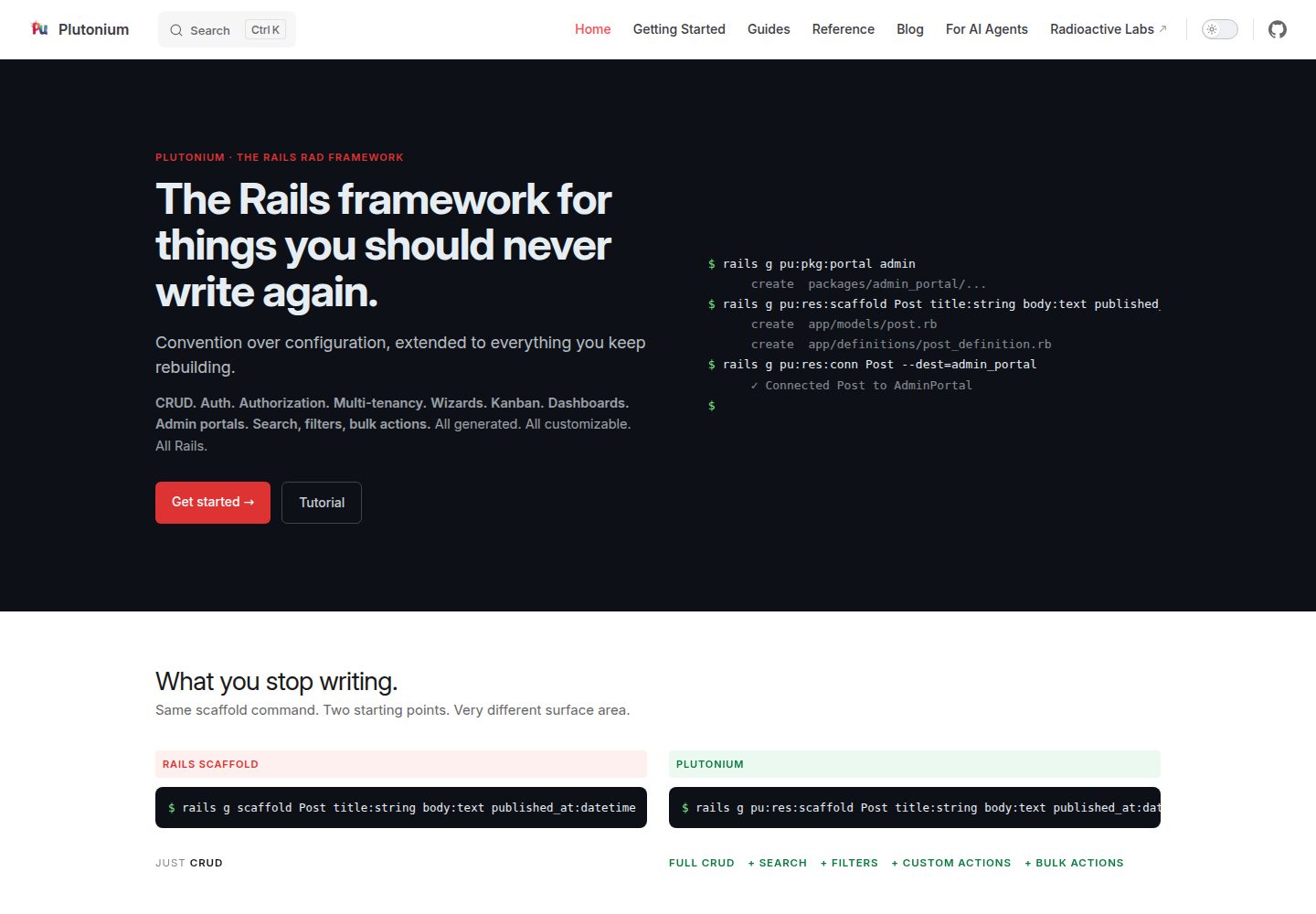This screenshot has width=1316, height=914.
Task: Click the 'What you stop writing.' heading
Action: coord(277,682)
